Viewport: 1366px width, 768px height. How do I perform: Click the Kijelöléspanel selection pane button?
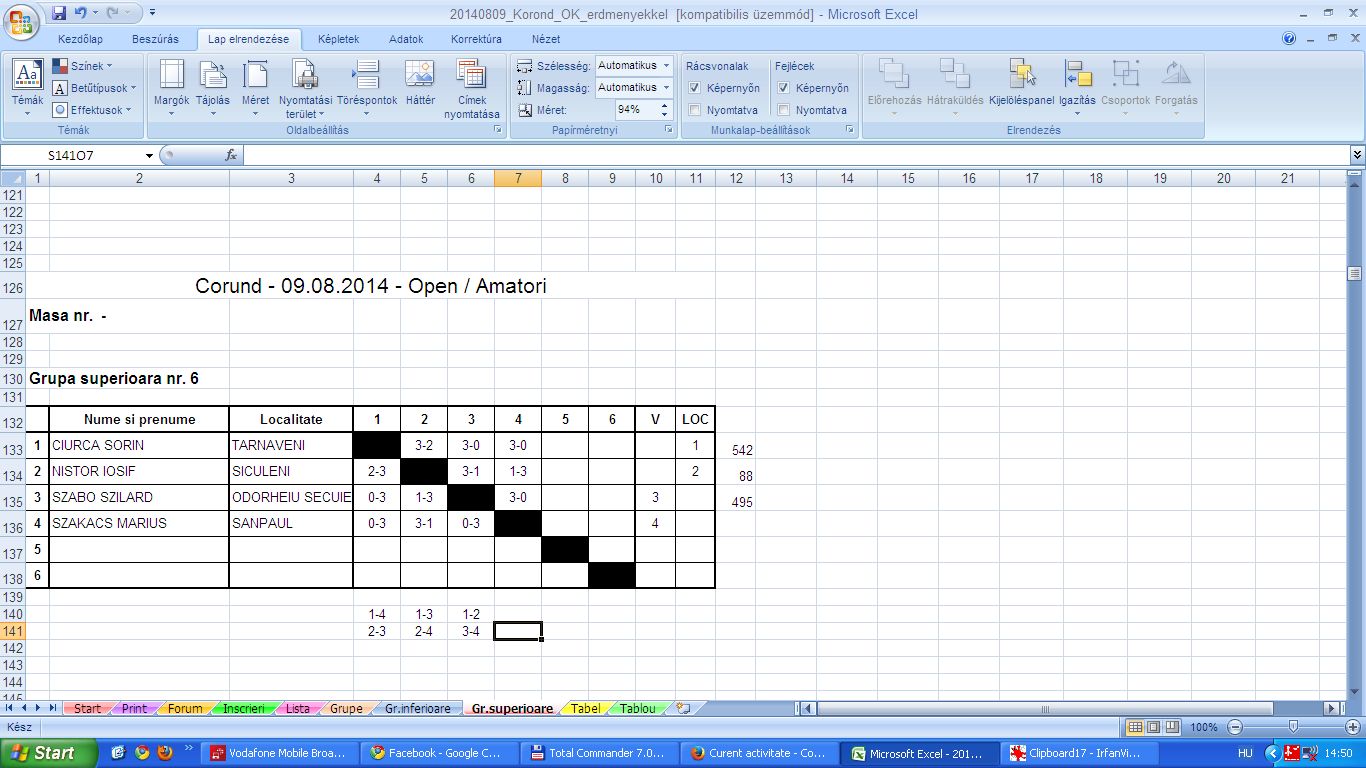pos(1021,85)
